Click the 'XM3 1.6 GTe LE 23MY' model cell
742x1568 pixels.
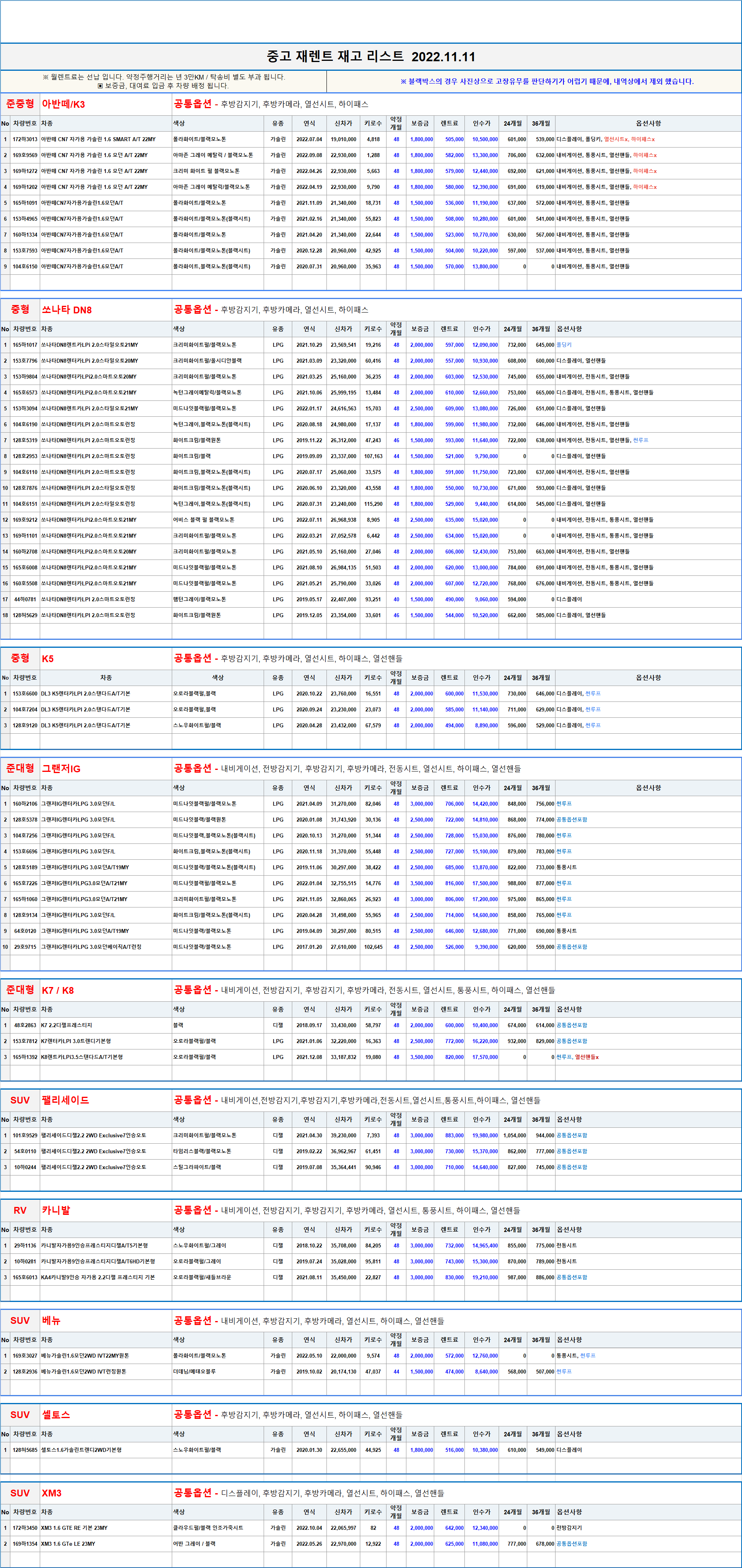pyautogui.click(x=106, y=1544)
